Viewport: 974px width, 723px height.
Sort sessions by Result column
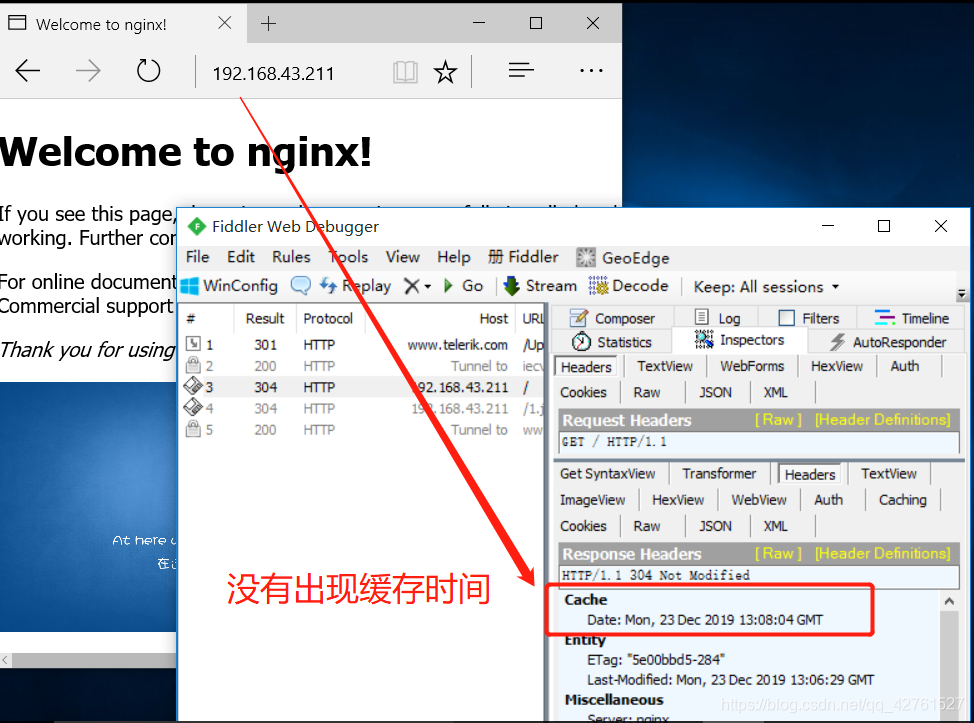tap(265, 319)
